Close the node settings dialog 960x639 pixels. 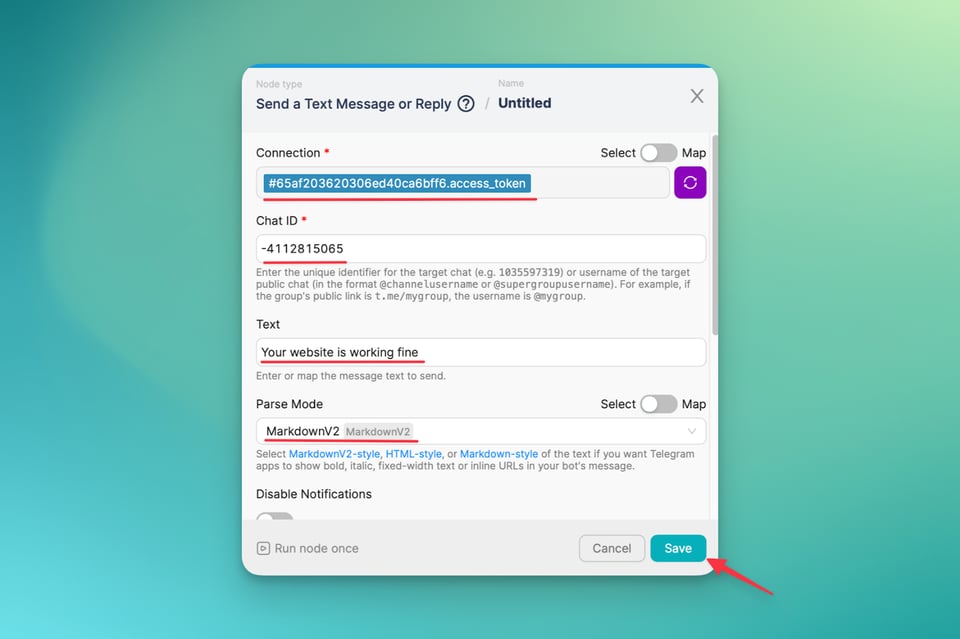pos(697,96)
